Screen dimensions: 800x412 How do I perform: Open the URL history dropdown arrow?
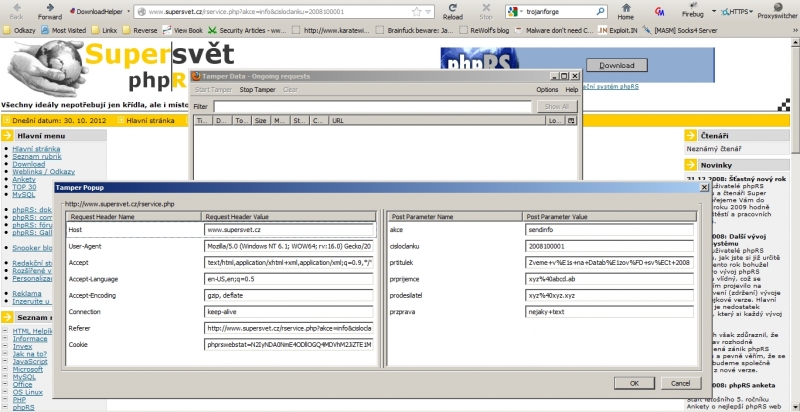428,11
